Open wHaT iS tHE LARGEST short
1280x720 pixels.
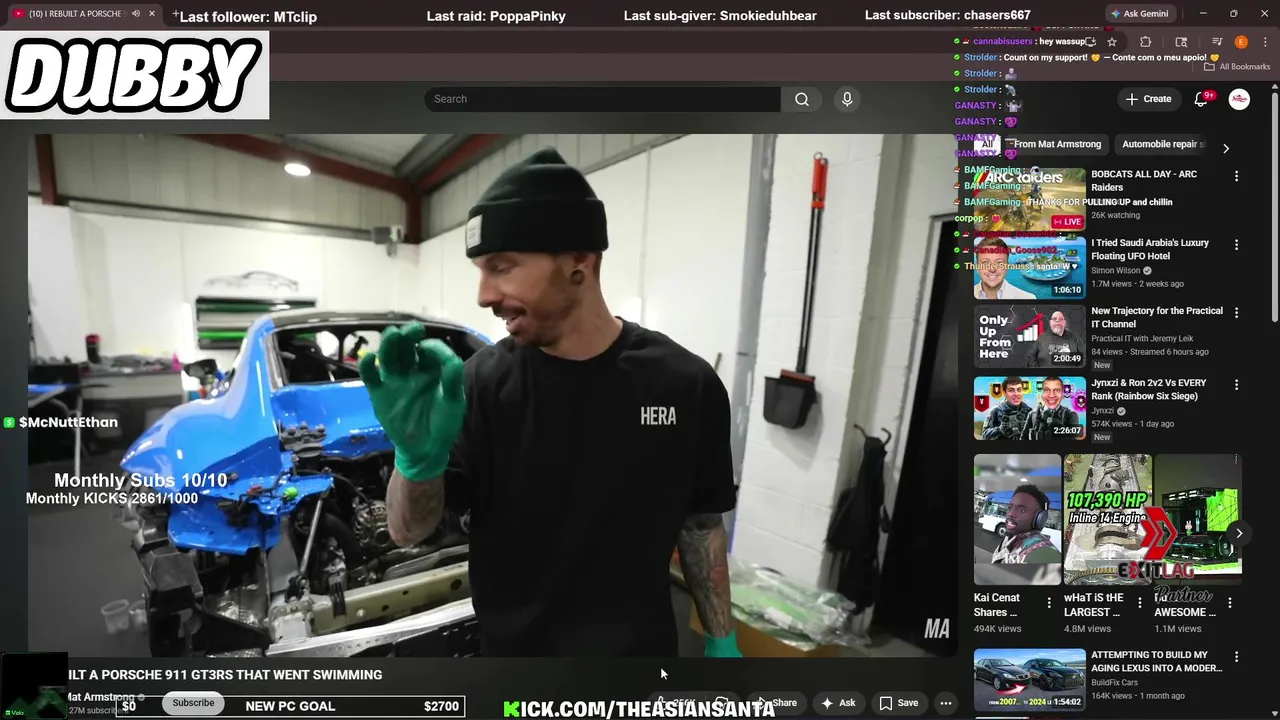pos(1107,520)
